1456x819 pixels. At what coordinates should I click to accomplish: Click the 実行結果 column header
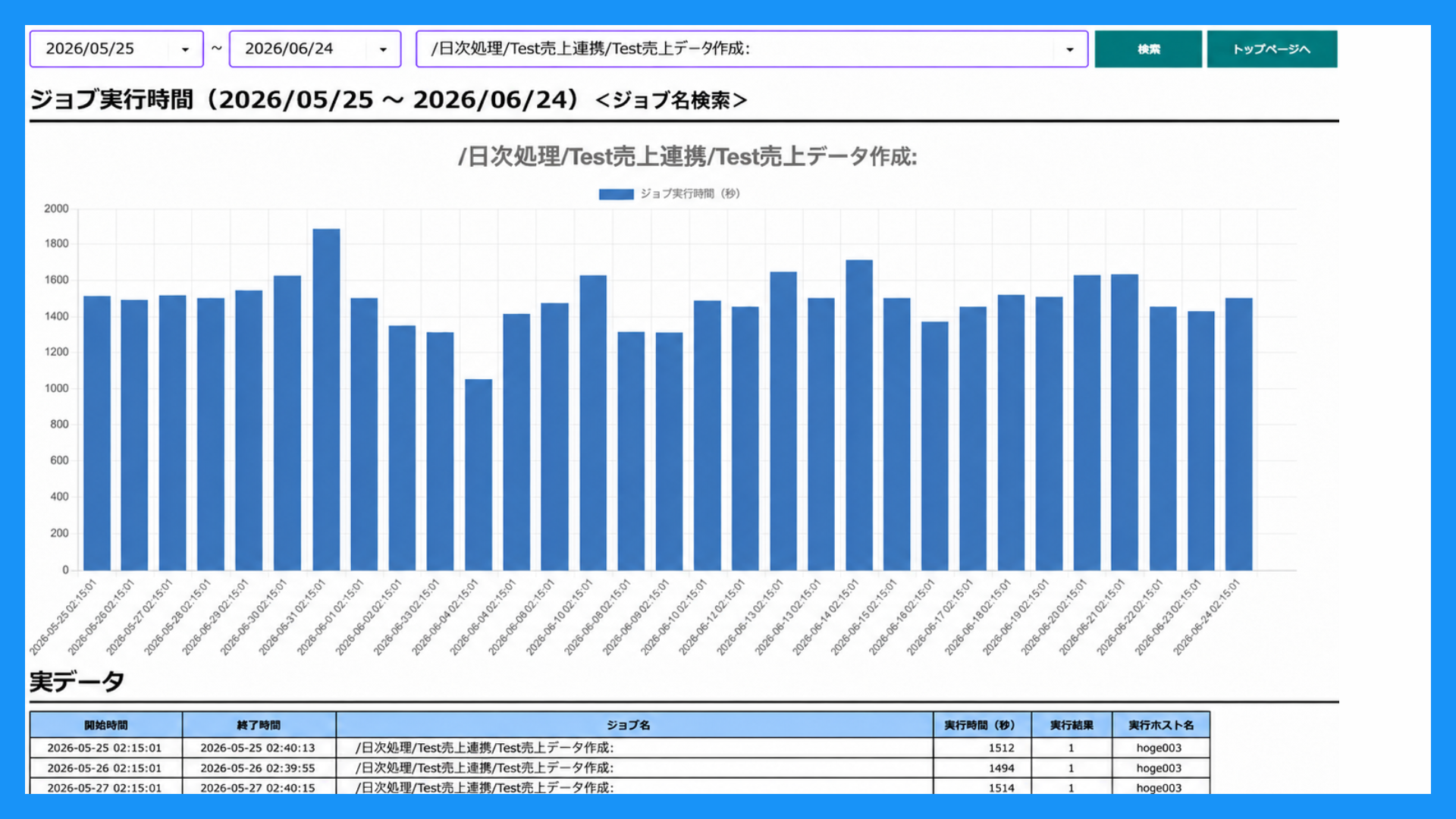tap(1072, 725)
